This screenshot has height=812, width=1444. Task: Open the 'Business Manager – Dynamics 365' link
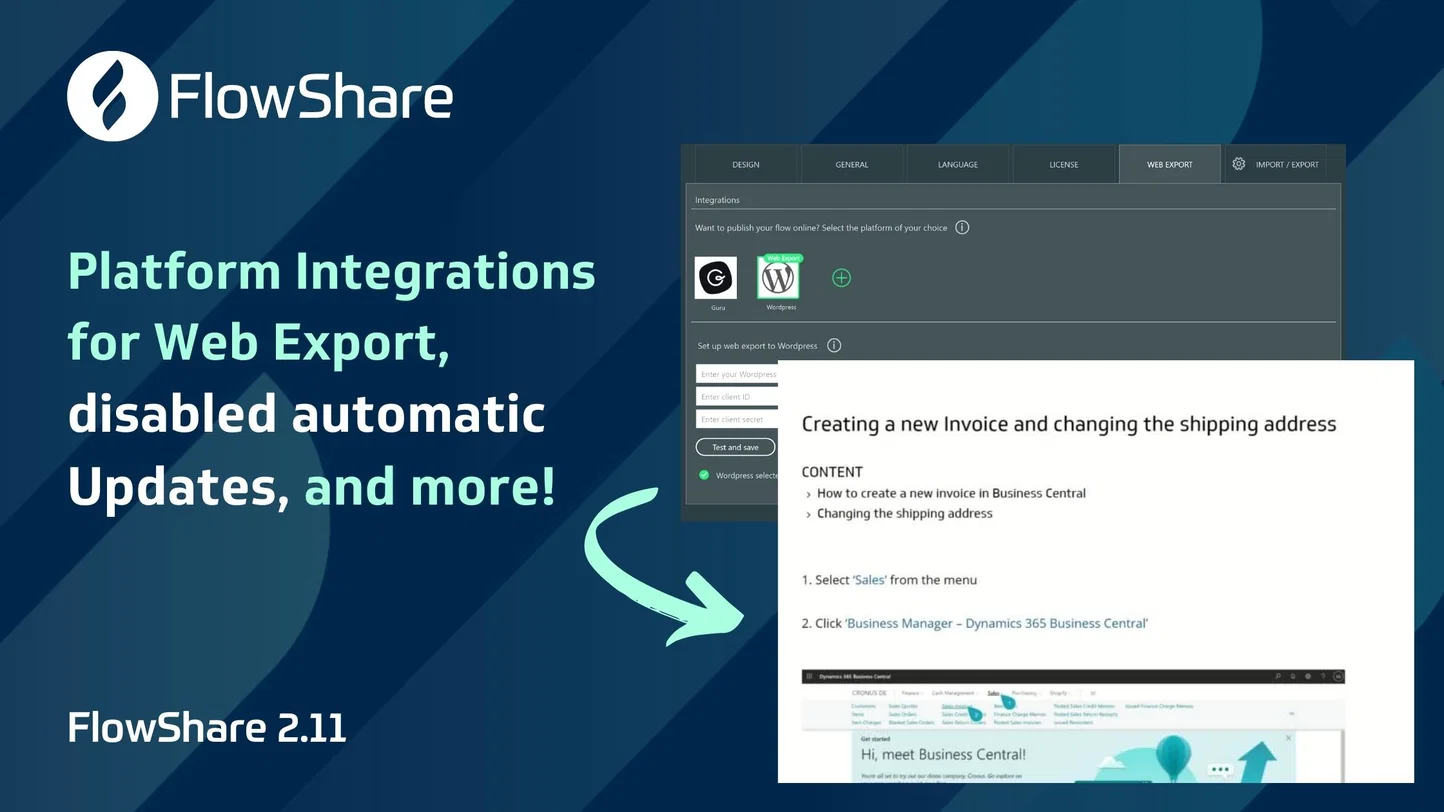coord(997,623)
